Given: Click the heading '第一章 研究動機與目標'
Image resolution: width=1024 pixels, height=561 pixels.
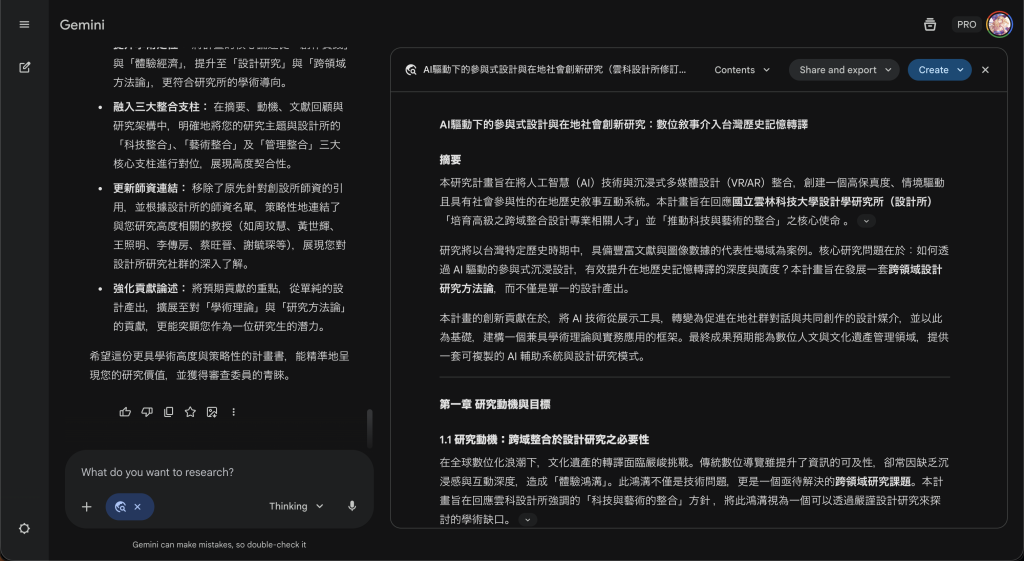Looking at the screenshot, I should pos(495,404).
